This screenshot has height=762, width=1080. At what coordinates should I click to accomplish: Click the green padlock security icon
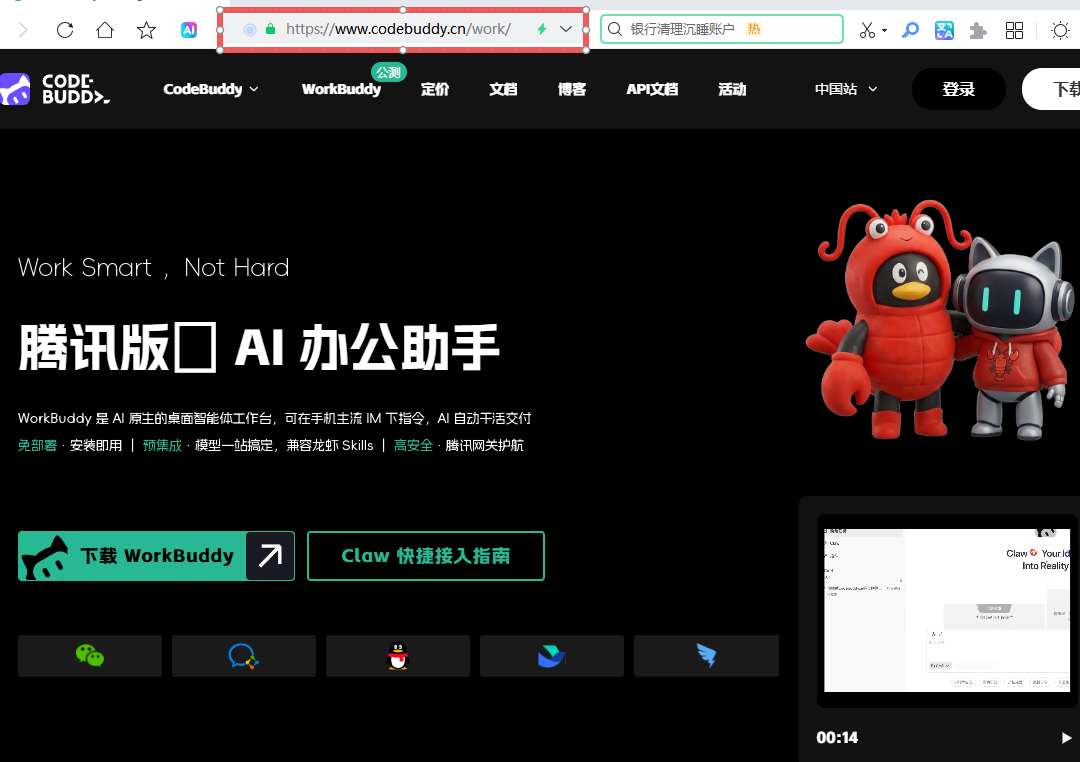(x=271, y=29)
